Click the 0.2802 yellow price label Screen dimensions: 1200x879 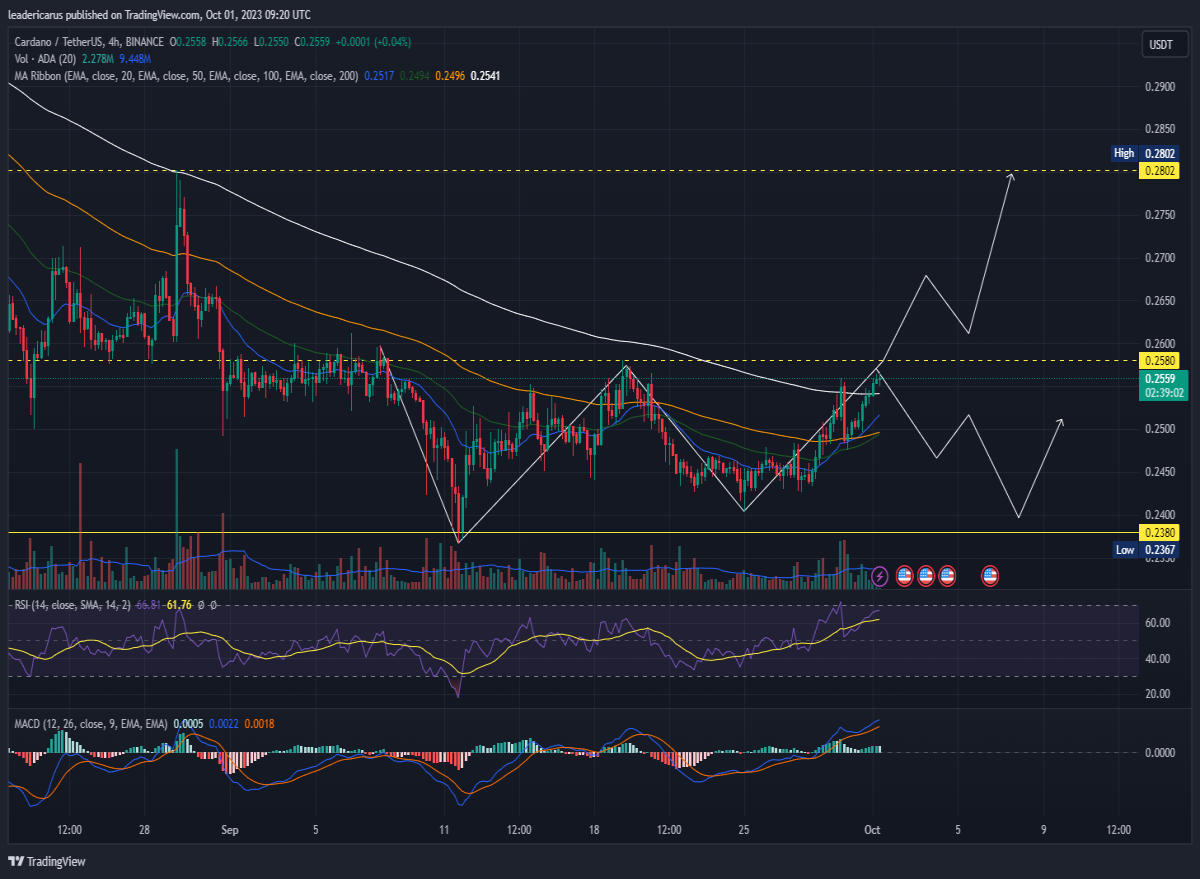coord(1160,171)
